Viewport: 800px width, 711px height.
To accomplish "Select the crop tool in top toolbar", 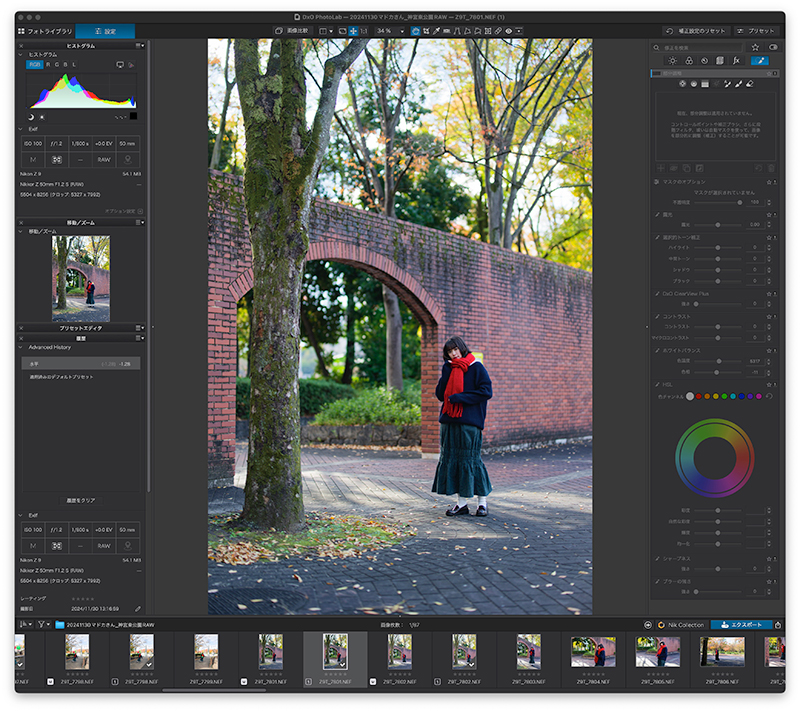I will [x=426, y=31].
